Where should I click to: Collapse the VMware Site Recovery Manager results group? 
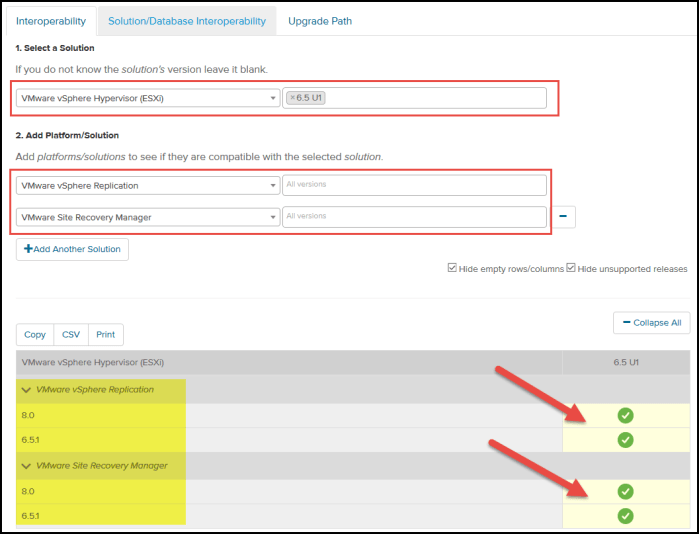pos(26,465)
